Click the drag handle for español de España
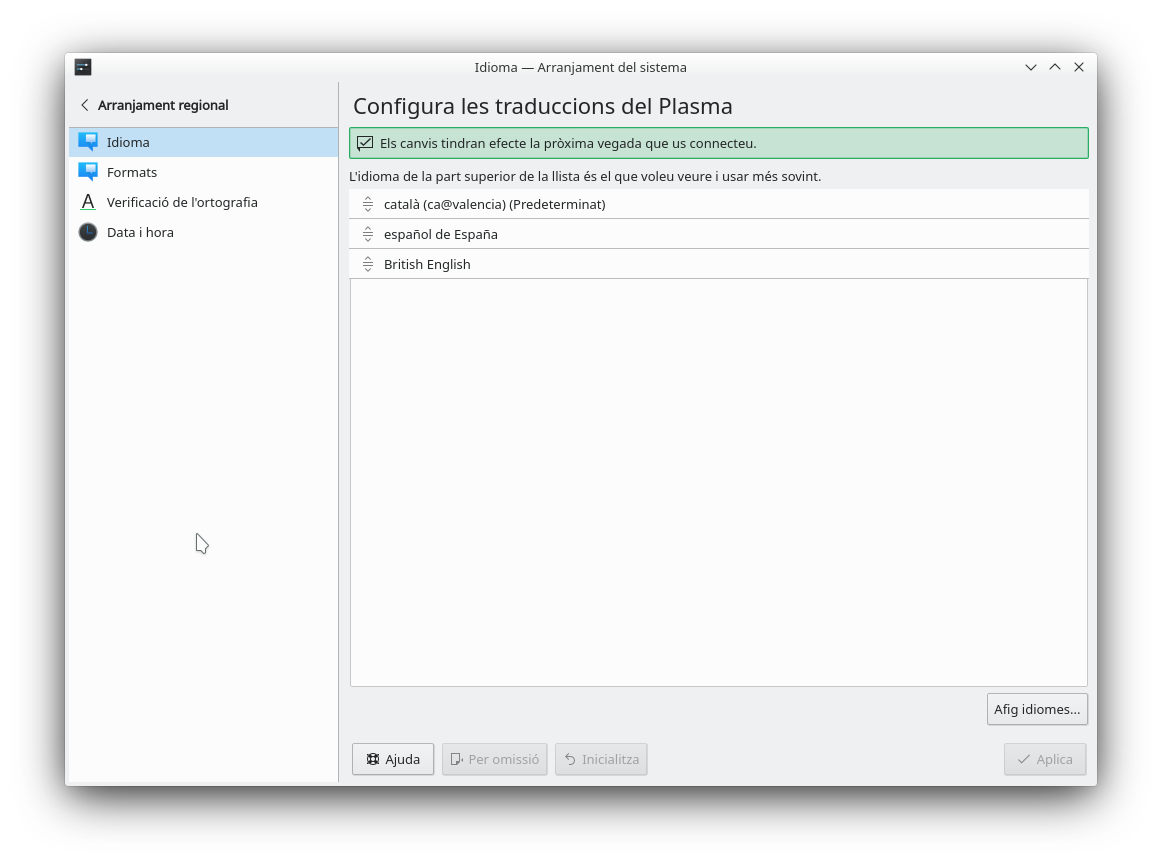Image resolution: width=1162 pixels, height=863 pixels. tap(367, 234)
